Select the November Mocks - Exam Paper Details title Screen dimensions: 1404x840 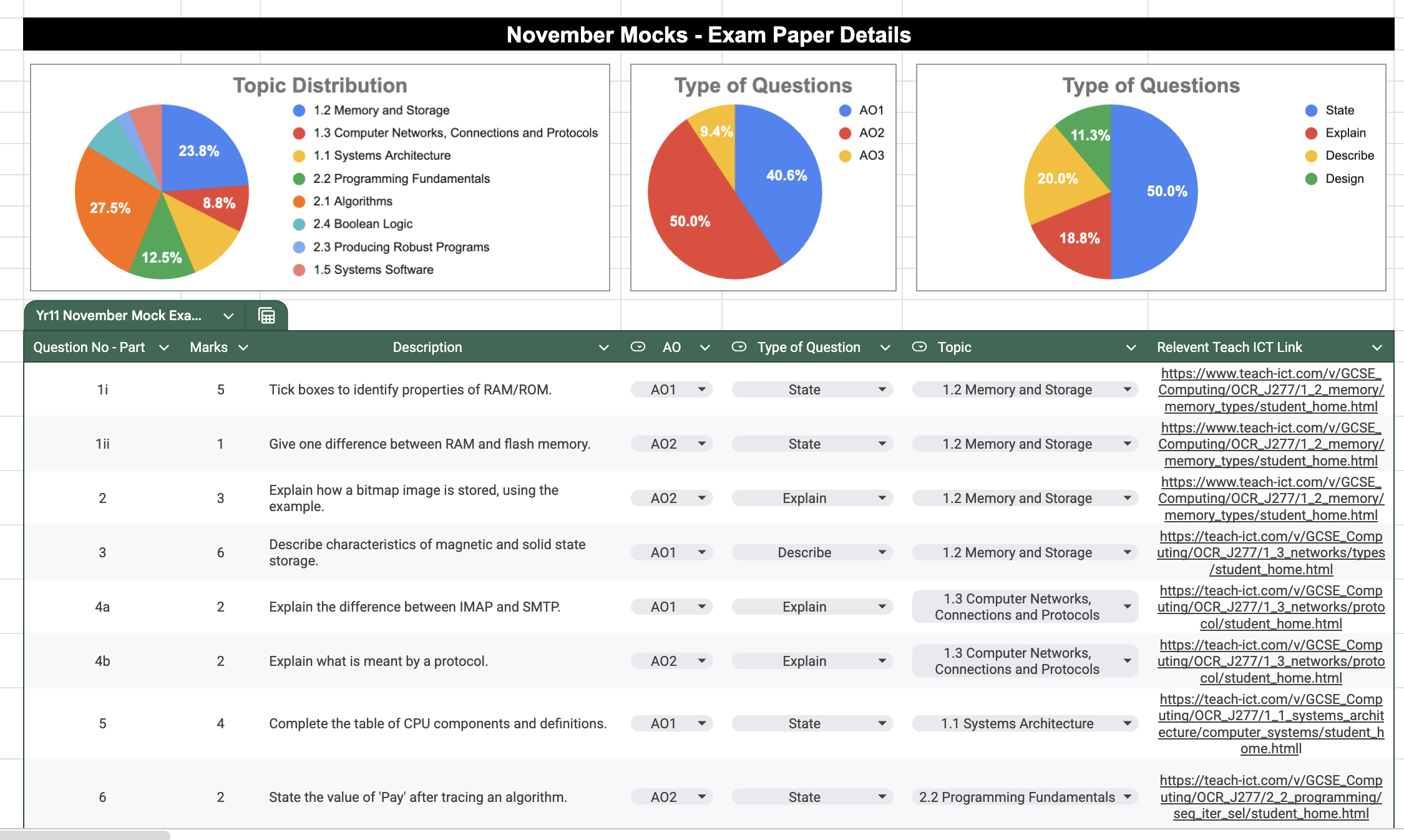(x=709, y=34)
